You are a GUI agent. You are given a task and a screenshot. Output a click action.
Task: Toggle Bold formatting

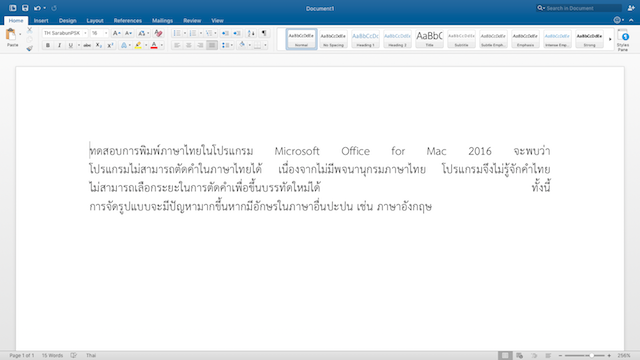tap(48, 45)
